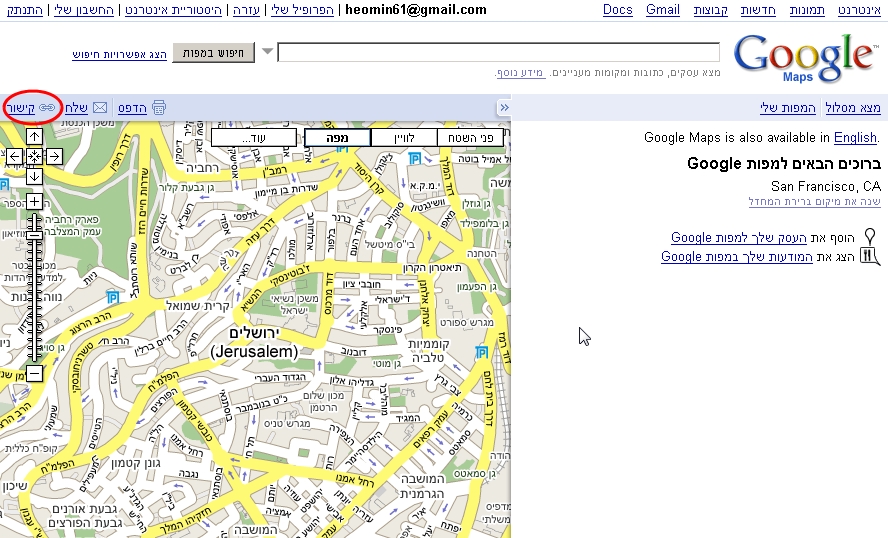Image resolution: width=888 pixels, height=538 pixels.
Task: Open אינטרנט web link
Action: tap(860, 10)
